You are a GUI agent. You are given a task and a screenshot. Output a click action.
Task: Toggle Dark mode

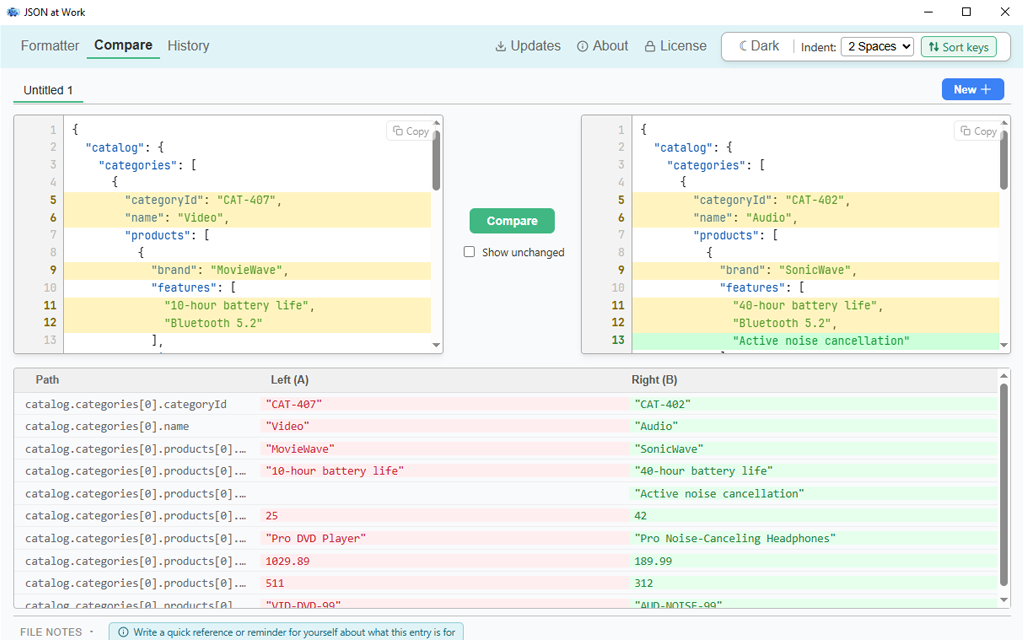coord(759,46)
